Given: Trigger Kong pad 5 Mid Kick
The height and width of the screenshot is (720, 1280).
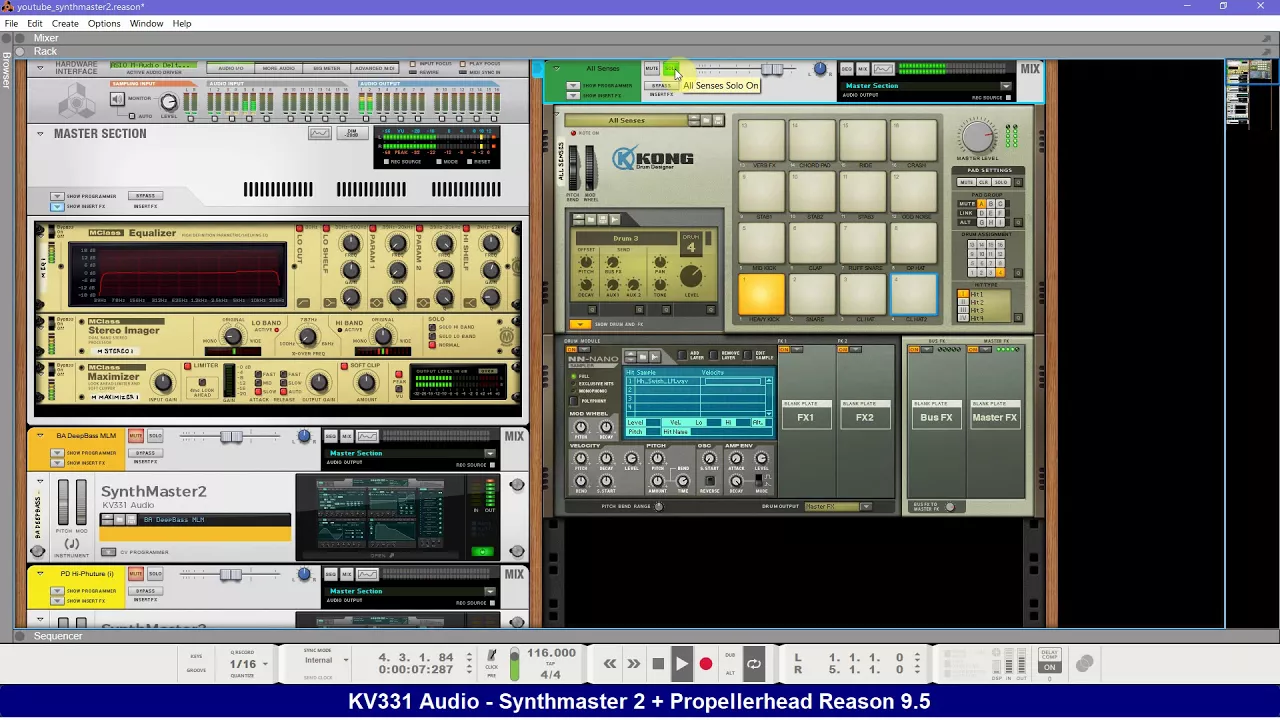Looking at the screenshot, I should (762, 243).
